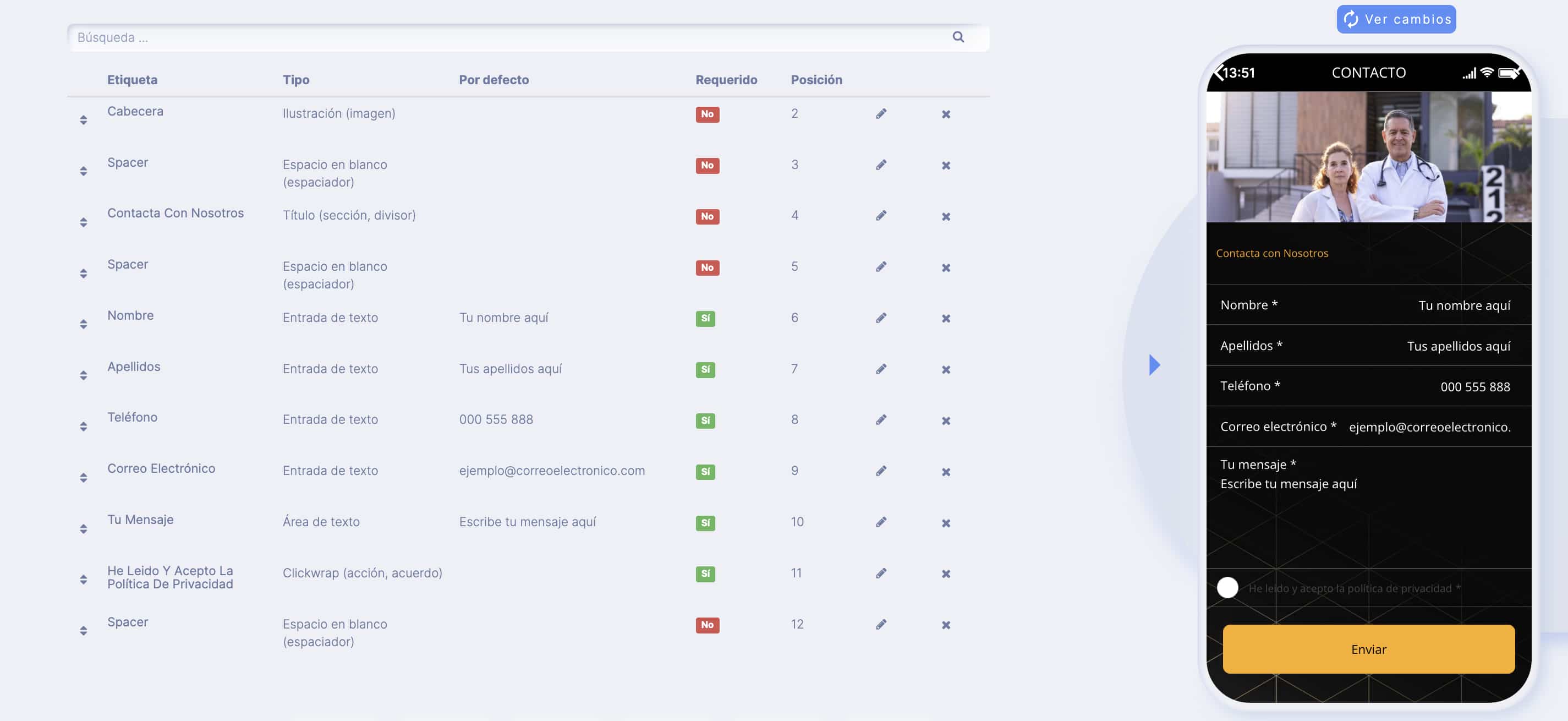This screenshot has height=721, width=1568.
Task: Click the No badge in Cabecera row
Action: [x=708, y=114]
